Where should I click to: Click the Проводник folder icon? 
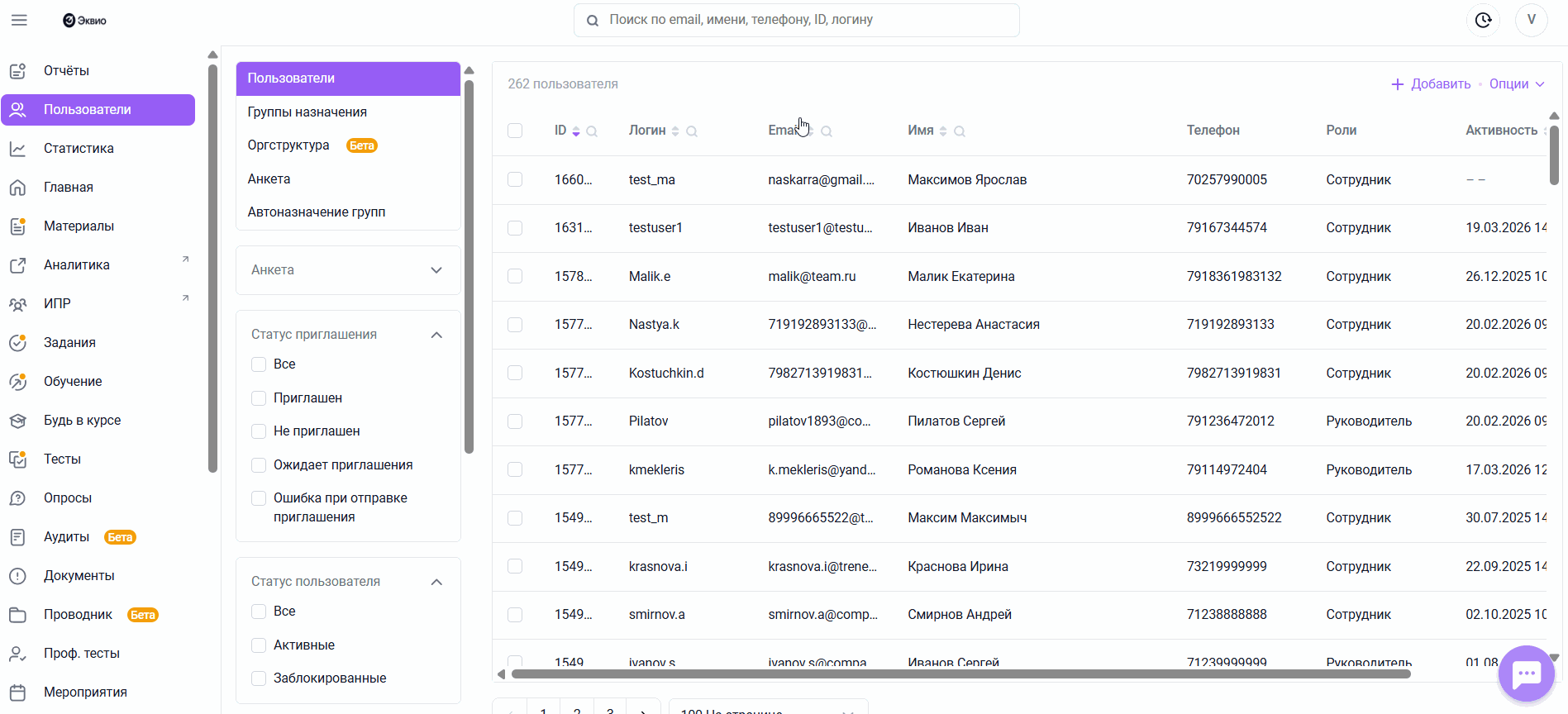[17, 615]
